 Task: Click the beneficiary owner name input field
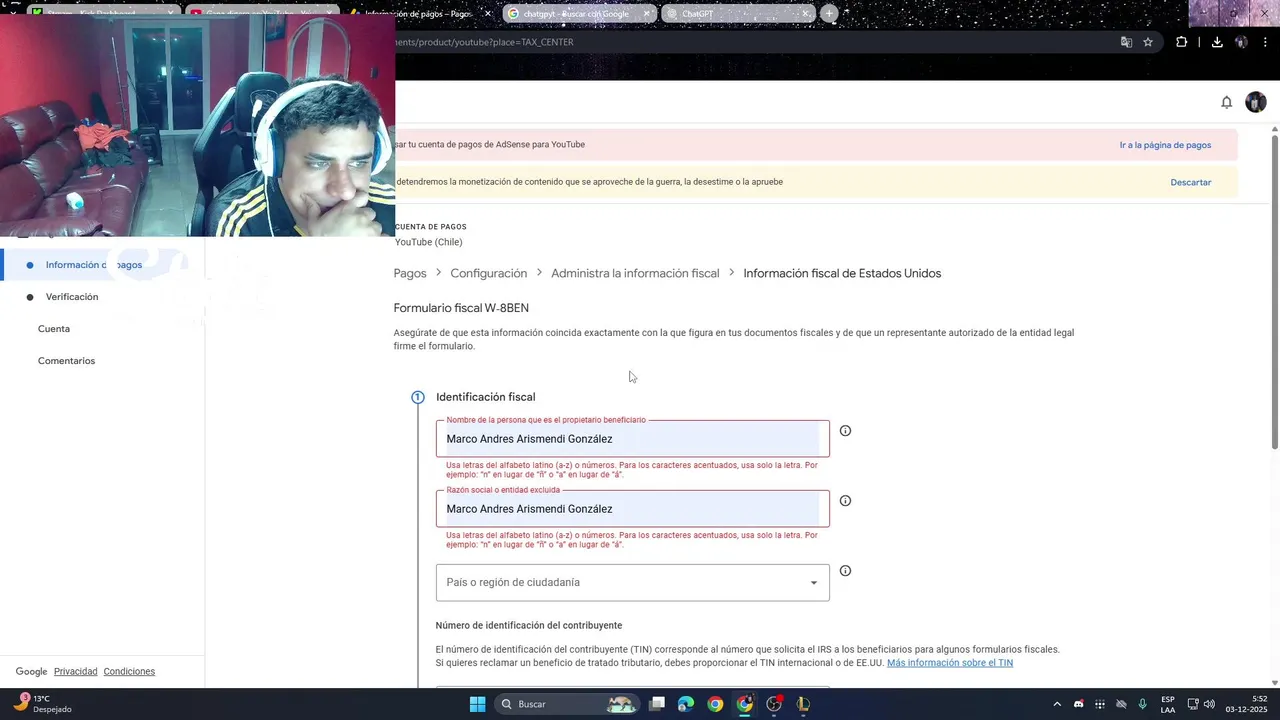click(632, 439)
